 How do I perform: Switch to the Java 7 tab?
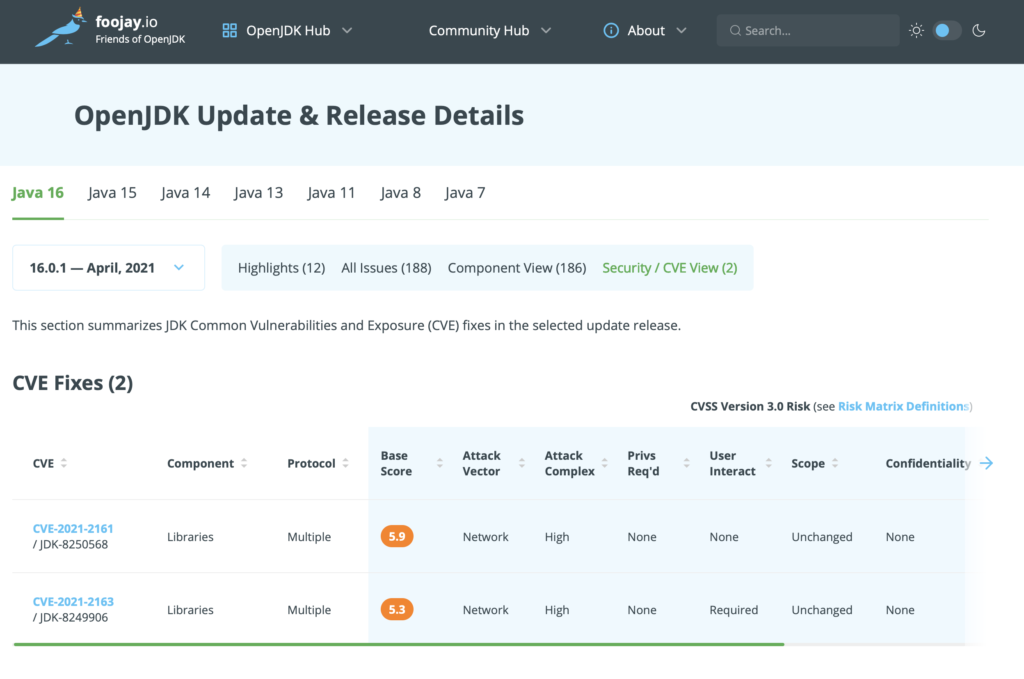click(x=465, y=193)
